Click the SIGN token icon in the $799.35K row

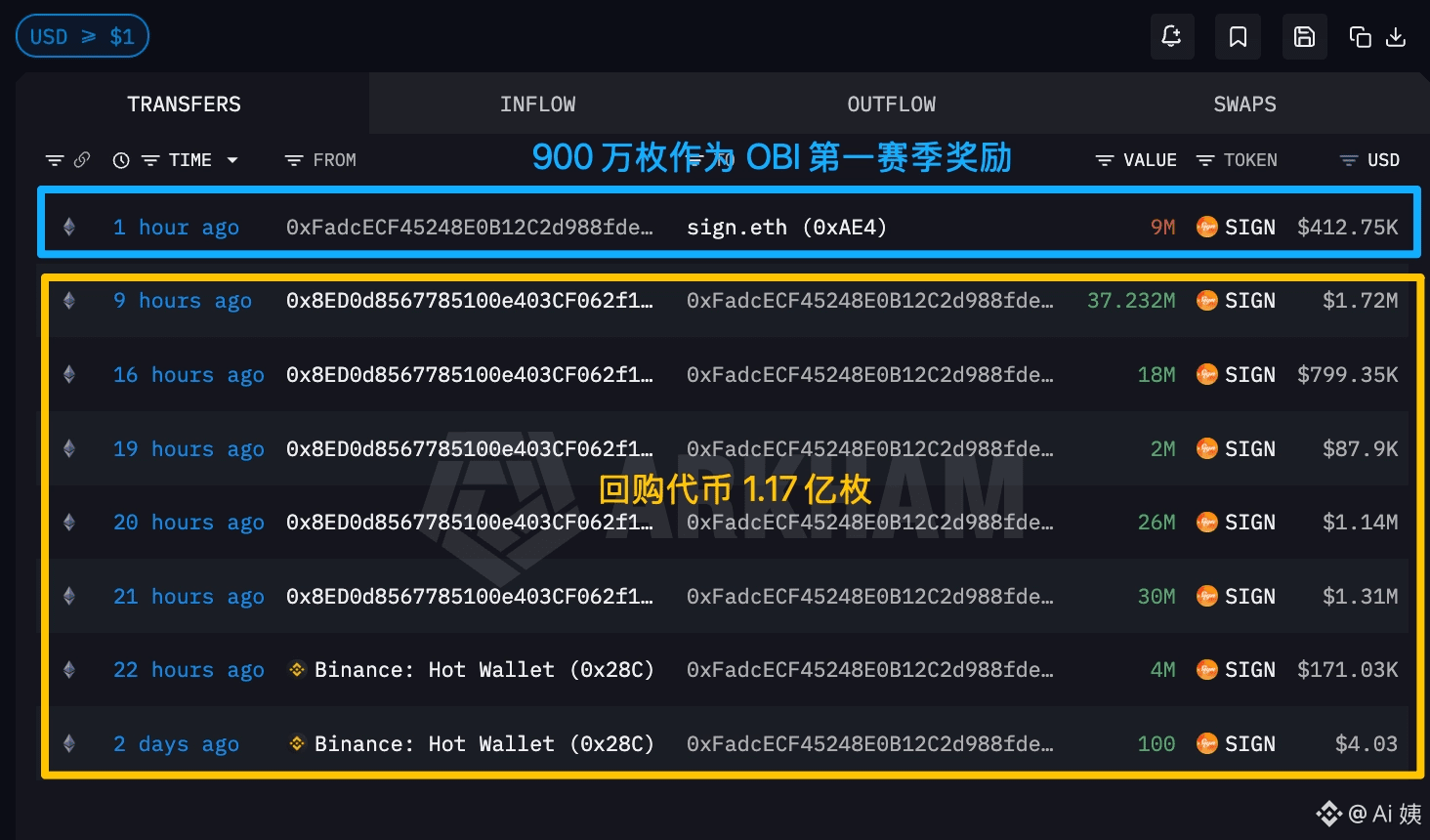1207,374
